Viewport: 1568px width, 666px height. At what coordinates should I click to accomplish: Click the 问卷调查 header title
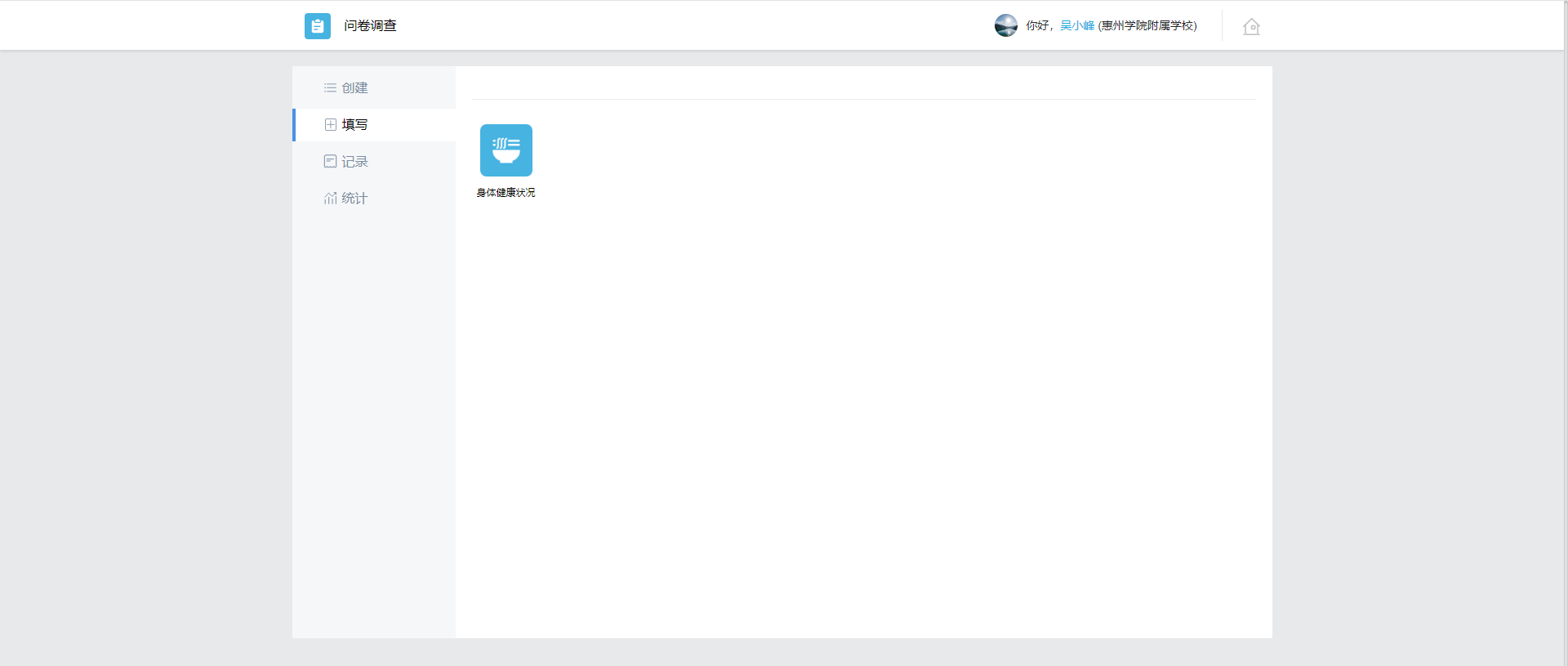(370, 26)
